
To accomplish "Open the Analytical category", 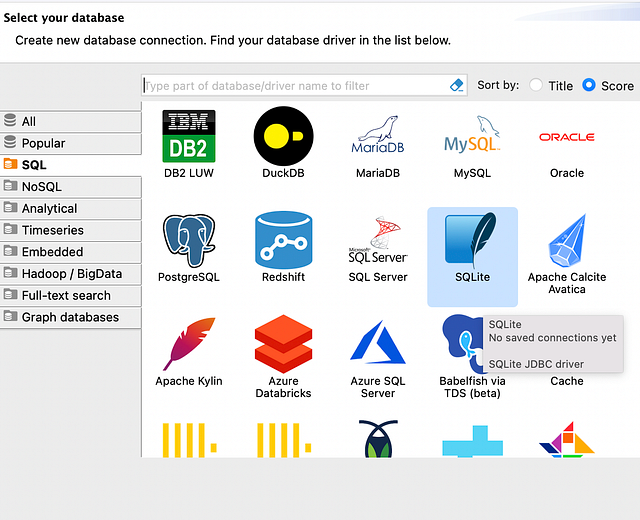I will (71, 209).
